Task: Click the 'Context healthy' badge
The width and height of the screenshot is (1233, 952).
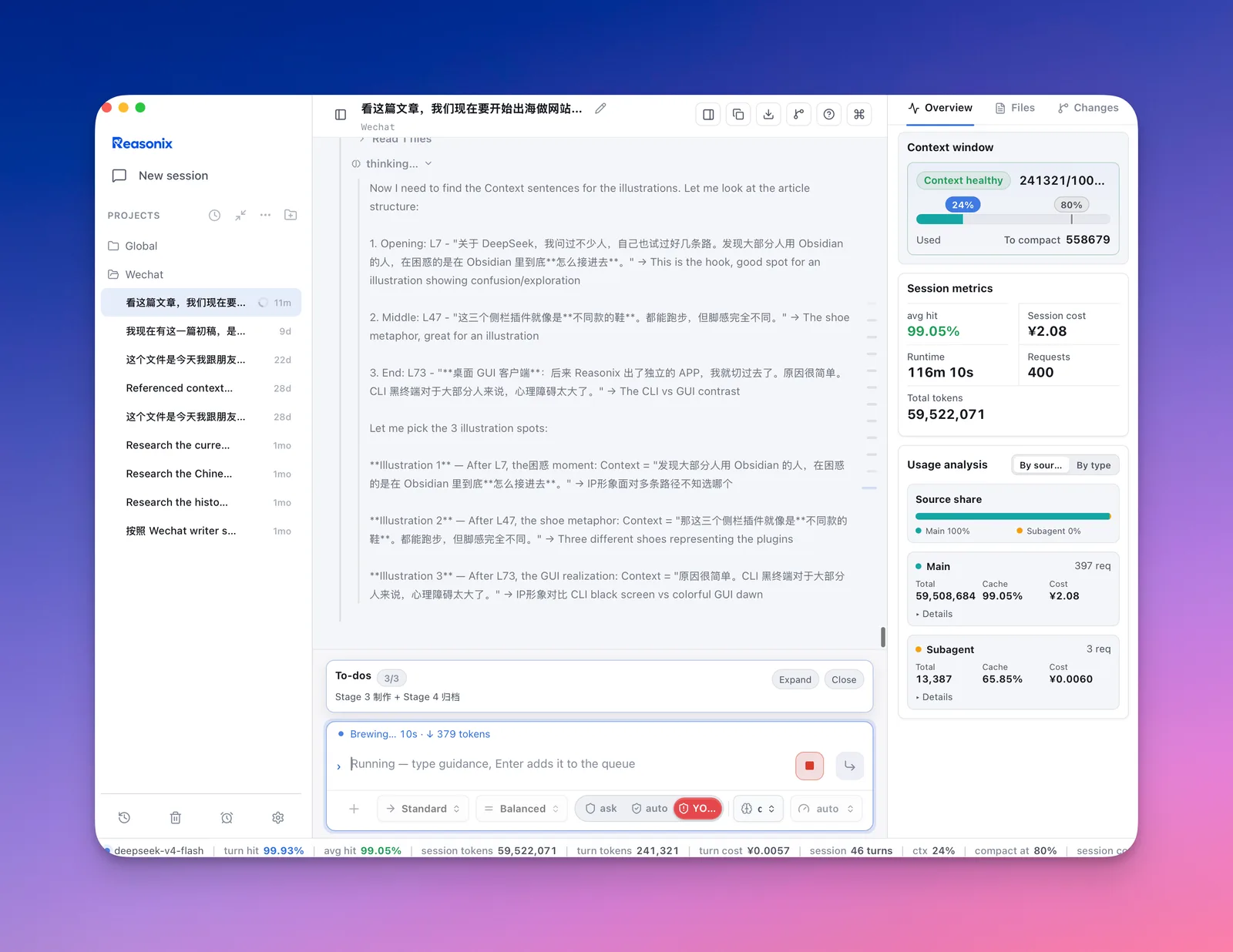Action: [963, 180]
